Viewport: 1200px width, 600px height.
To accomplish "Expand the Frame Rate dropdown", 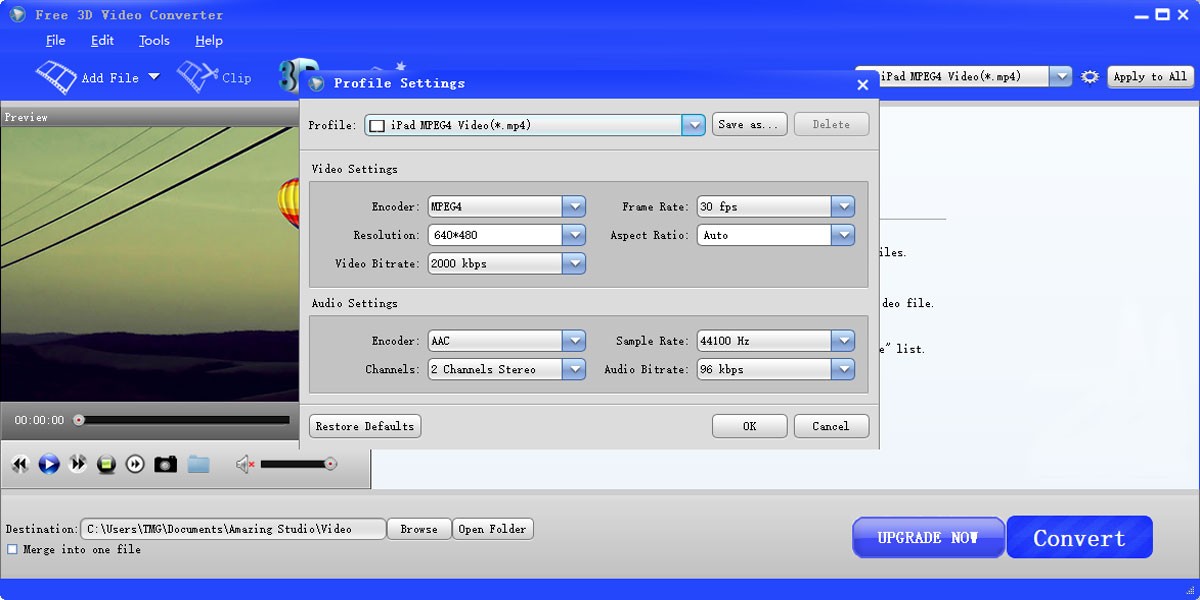I will [x=843, y=206].
